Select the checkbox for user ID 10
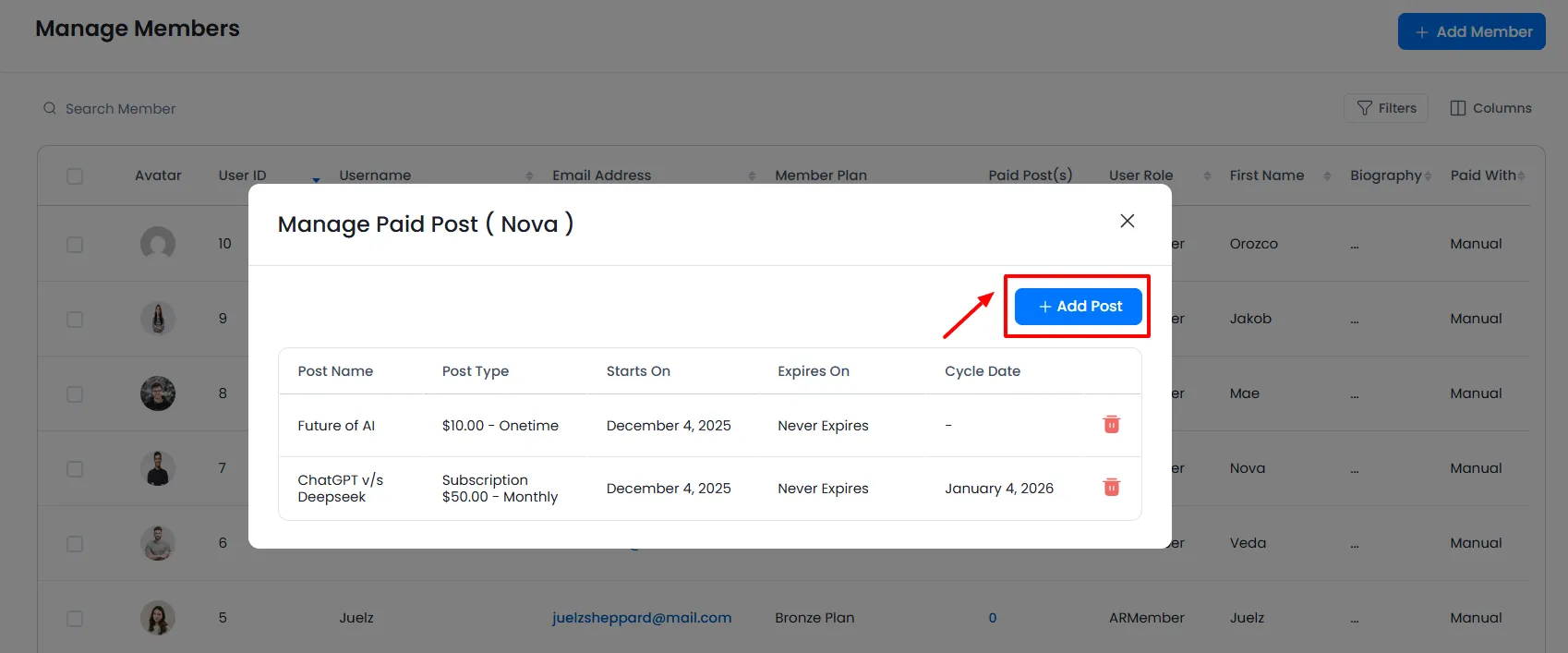1568x653 pixels. (x=75, y=245)
